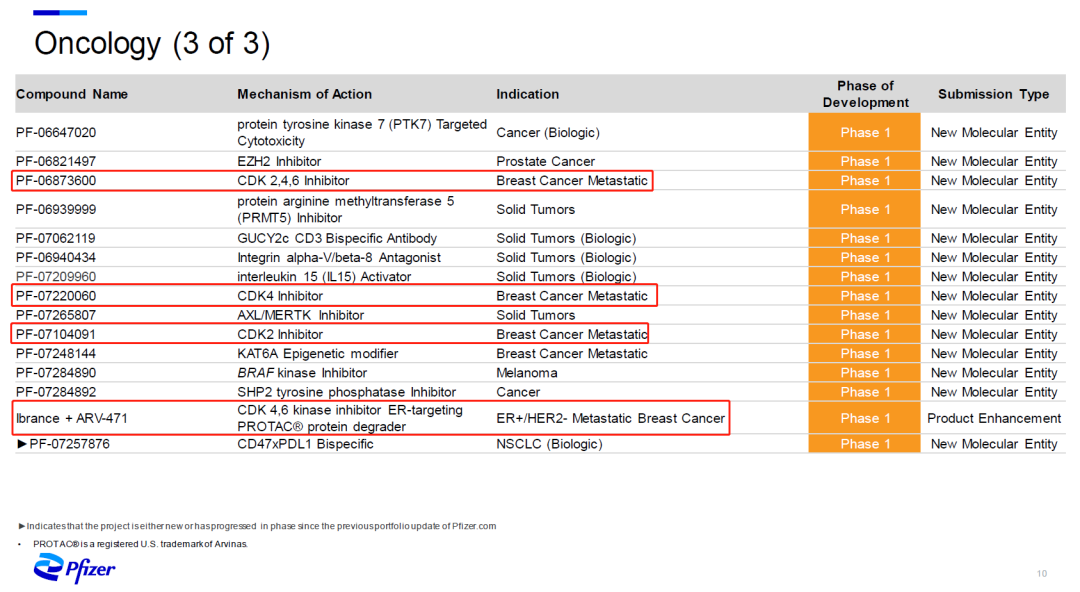Image resolution: width=1080 pixels, height=592 pixels.
Task: Click the PROTAC protein degrader mechanism
Action: click(x=350, y=418)
